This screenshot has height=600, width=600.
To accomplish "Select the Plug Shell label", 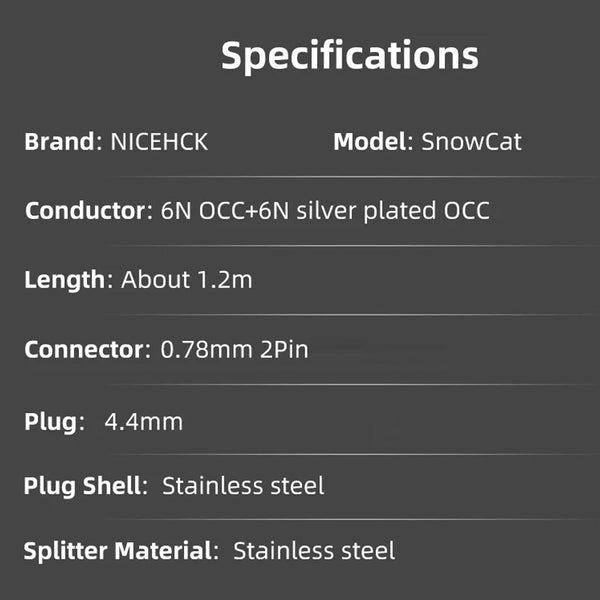I will click(83, 487).
